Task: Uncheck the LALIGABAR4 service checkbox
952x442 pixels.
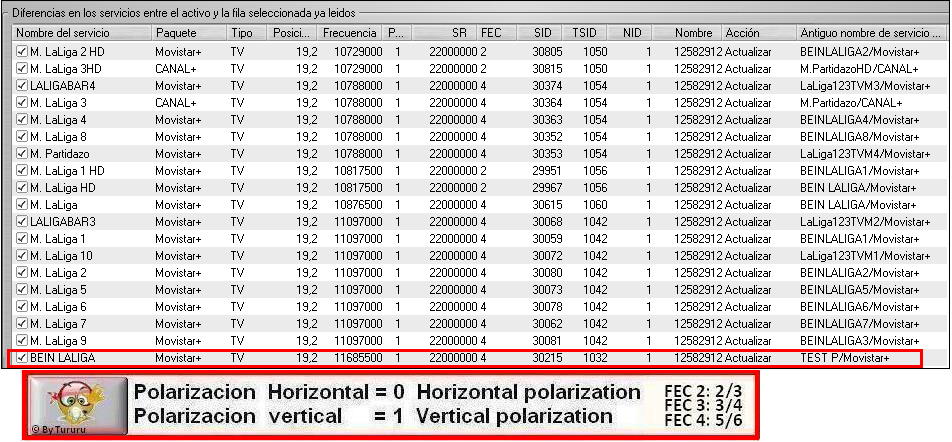Action: (x=22, y=86)
